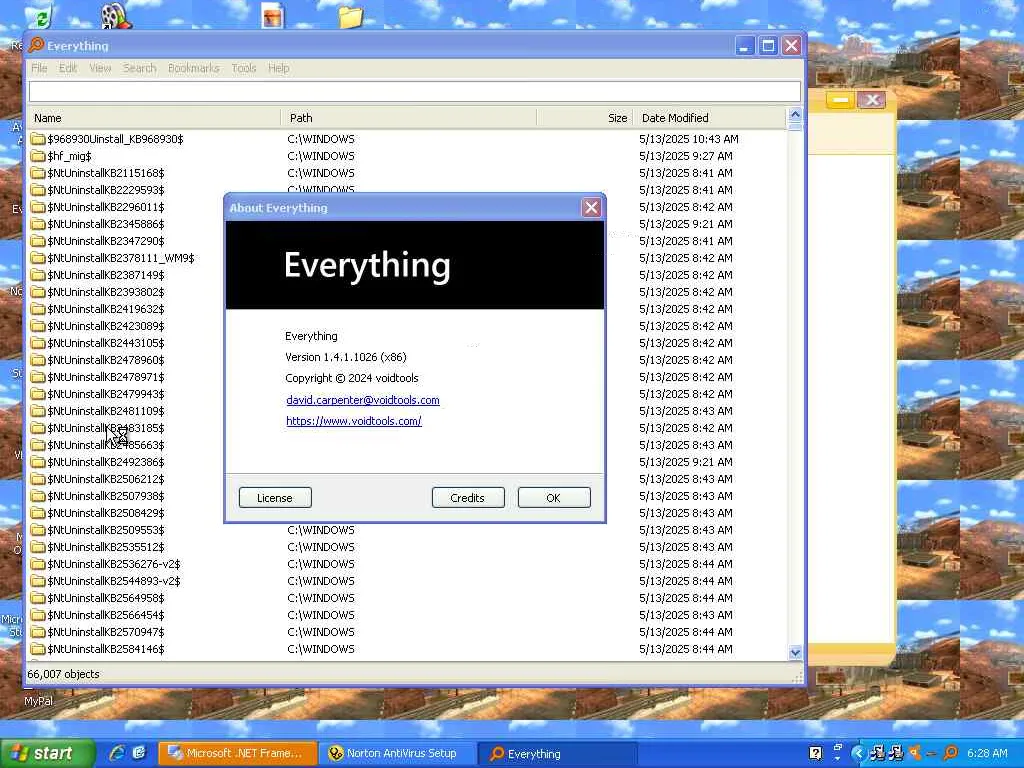Image resolution: width=1024 pixels, height=768 pixels.
Task: Focus the Everything search box
Action: click(x=415, y=91)
